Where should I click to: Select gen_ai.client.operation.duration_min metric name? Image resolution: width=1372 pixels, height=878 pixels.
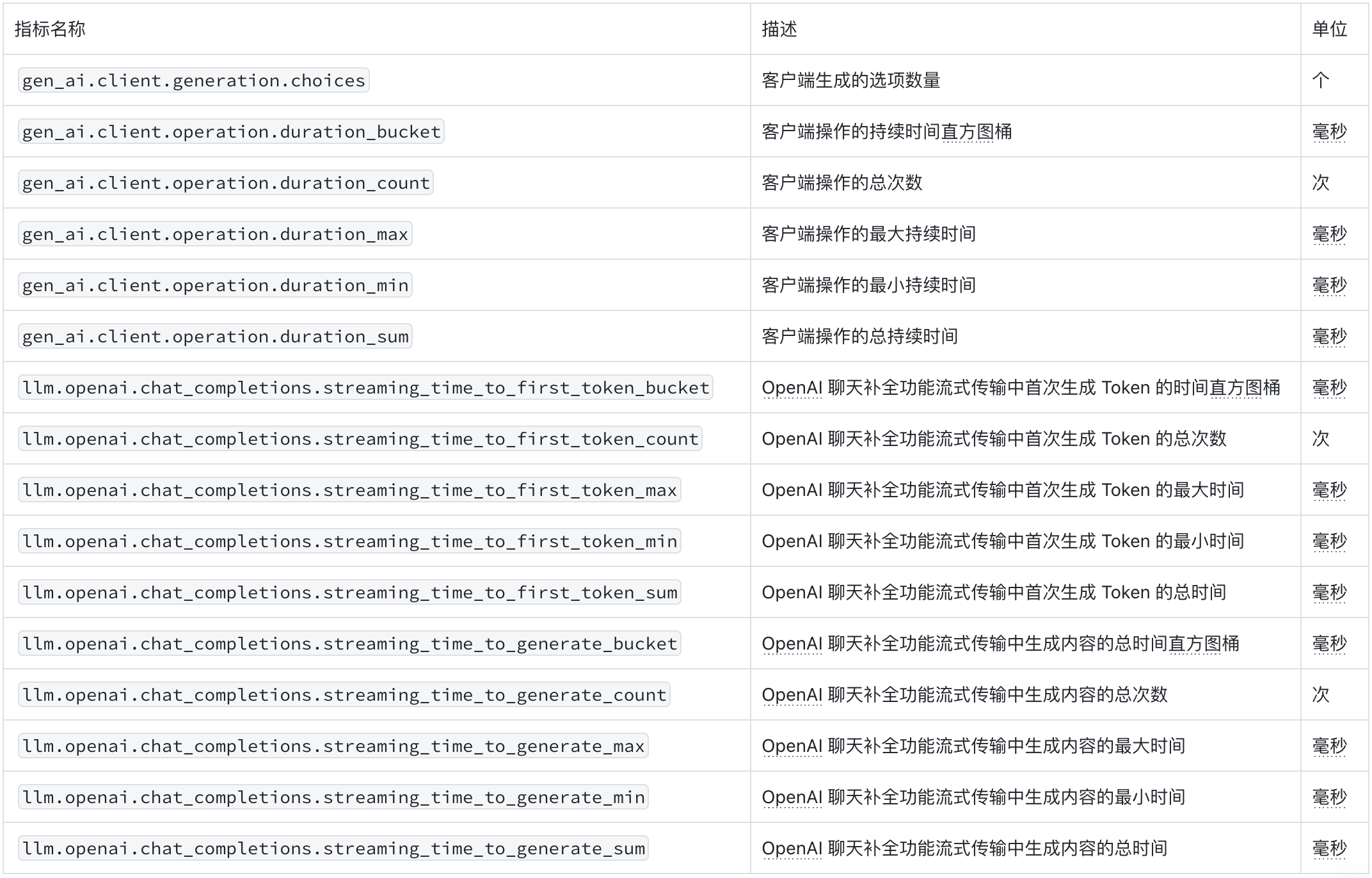pos(215,285)
